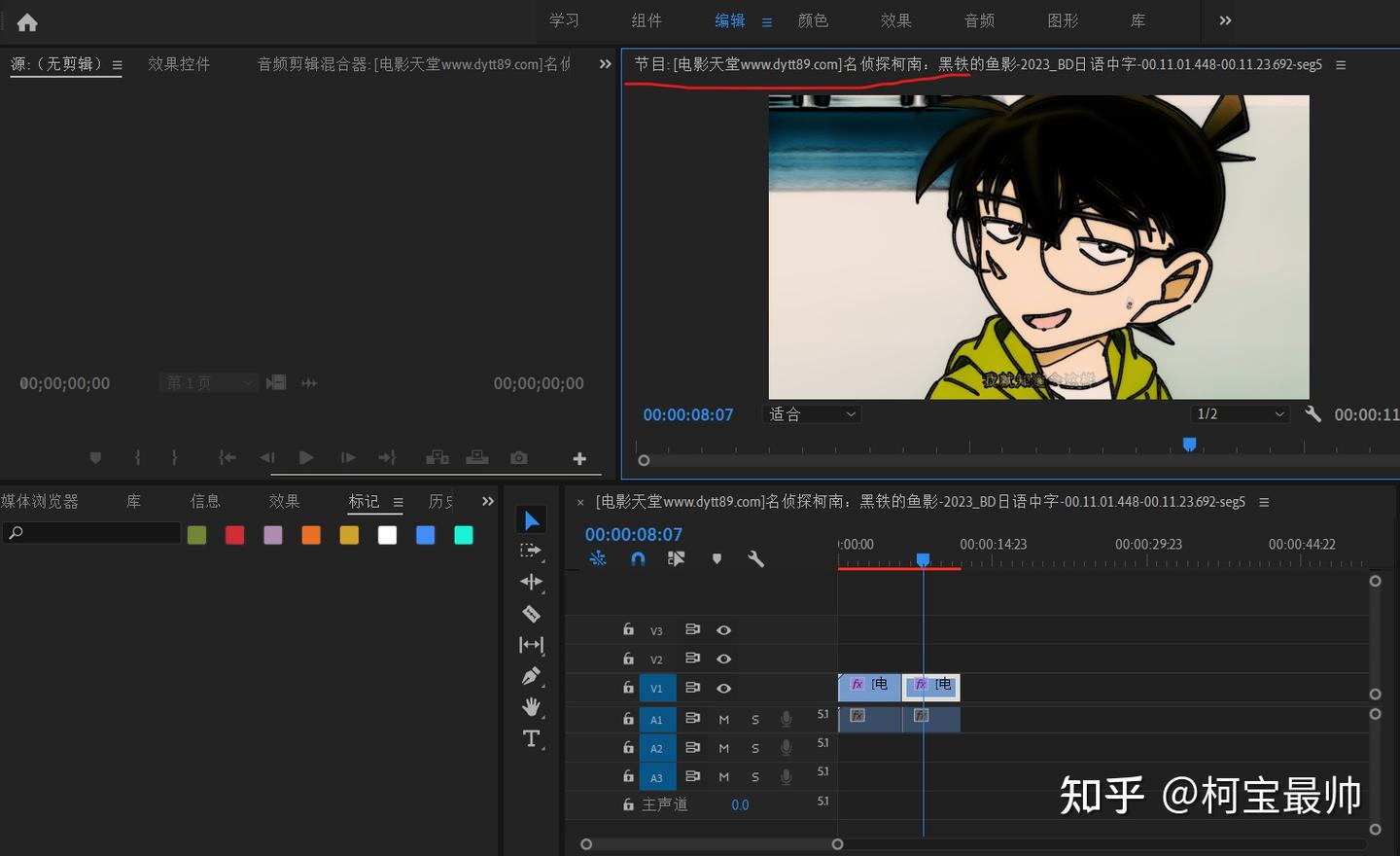Image resolution: width=1400 pixels, height=856 pixels.
Task: Switch to 学习 workspace
Action: [x=564, y=20]
